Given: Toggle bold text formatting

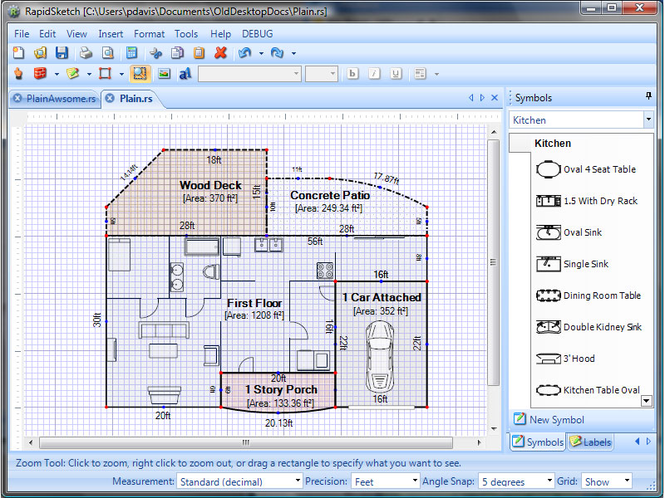Looking at the screenshot, I should point(352,74).
